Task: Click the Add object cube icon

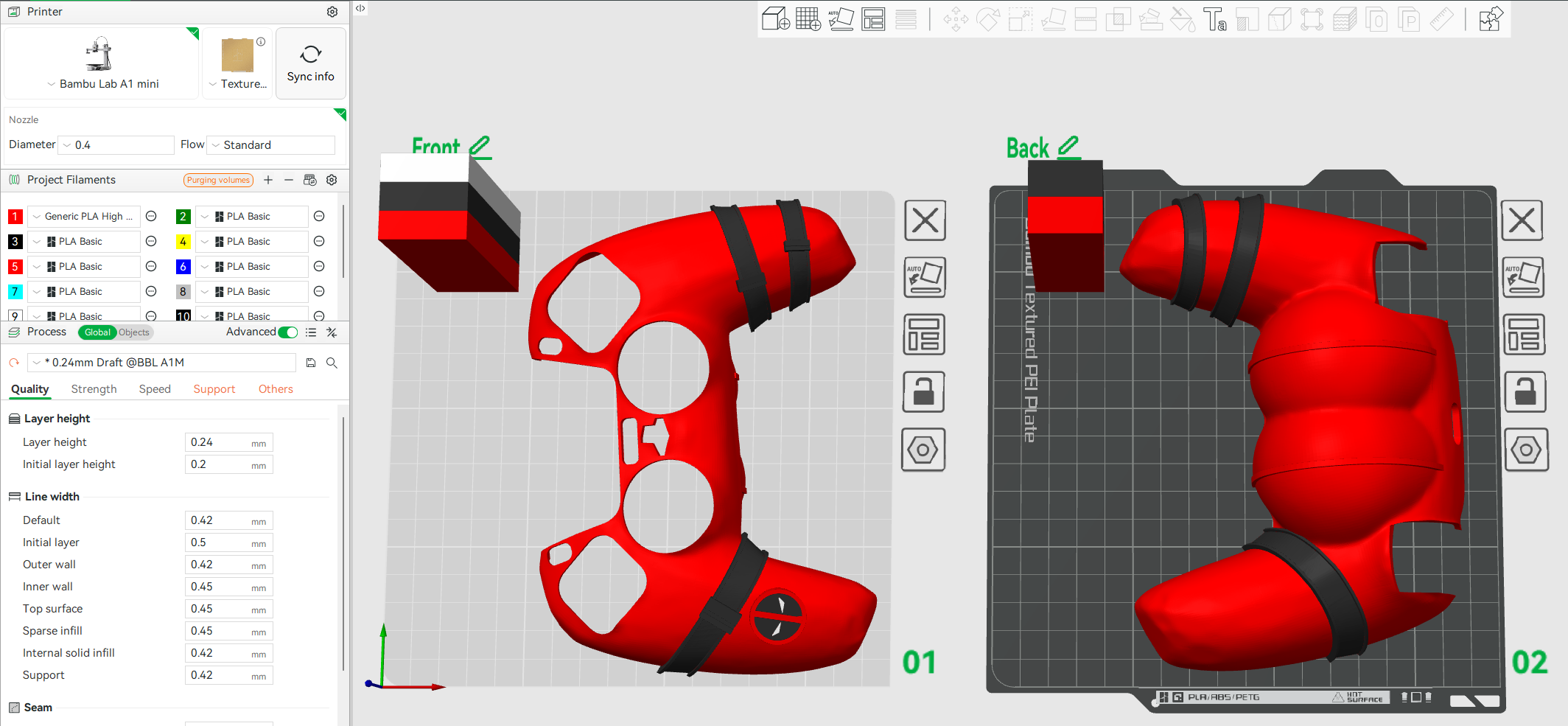Action: tap(775, 19)
